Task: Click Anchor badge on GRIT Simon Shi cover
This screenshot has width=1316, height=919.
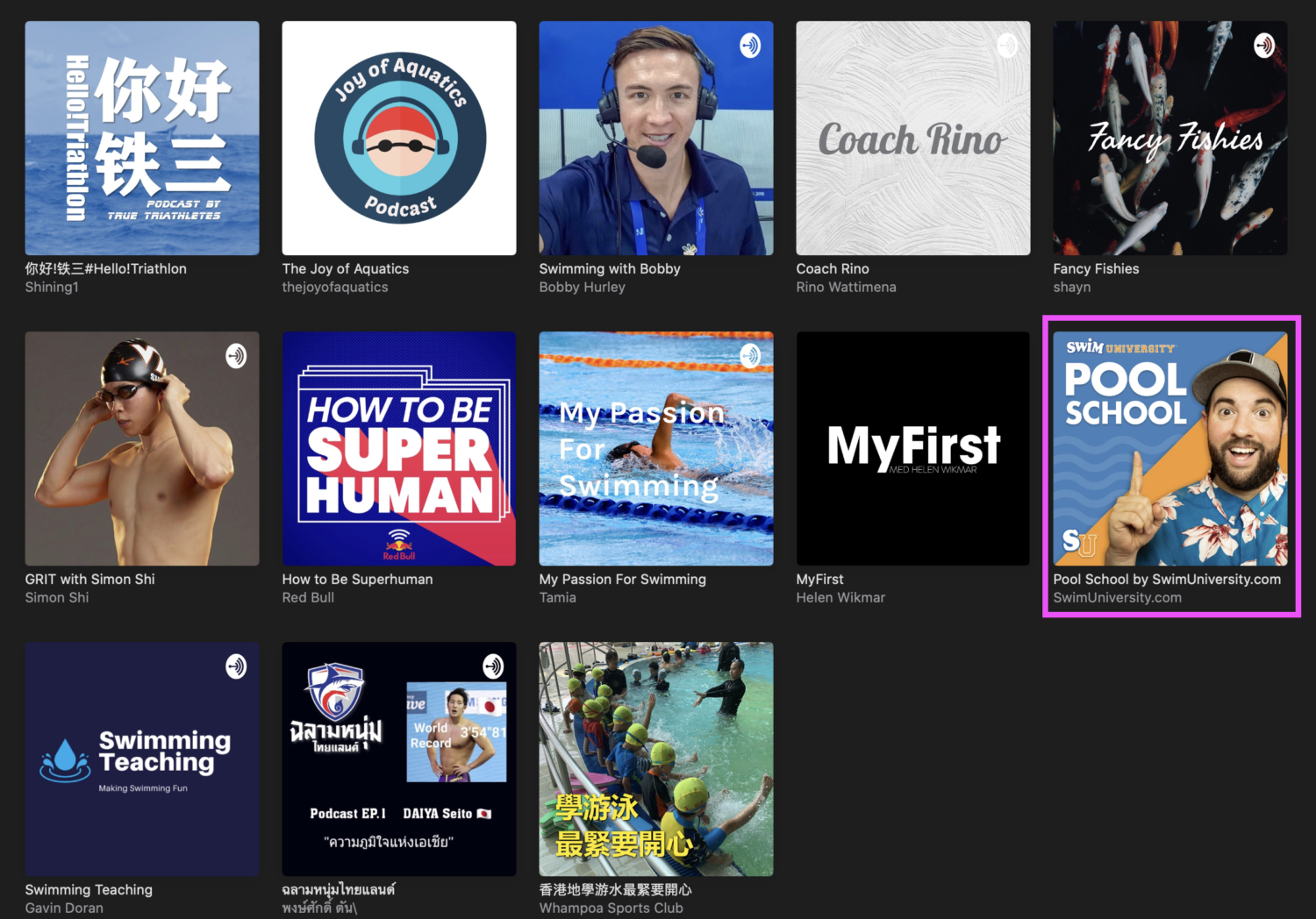Action: coord(236,356)
